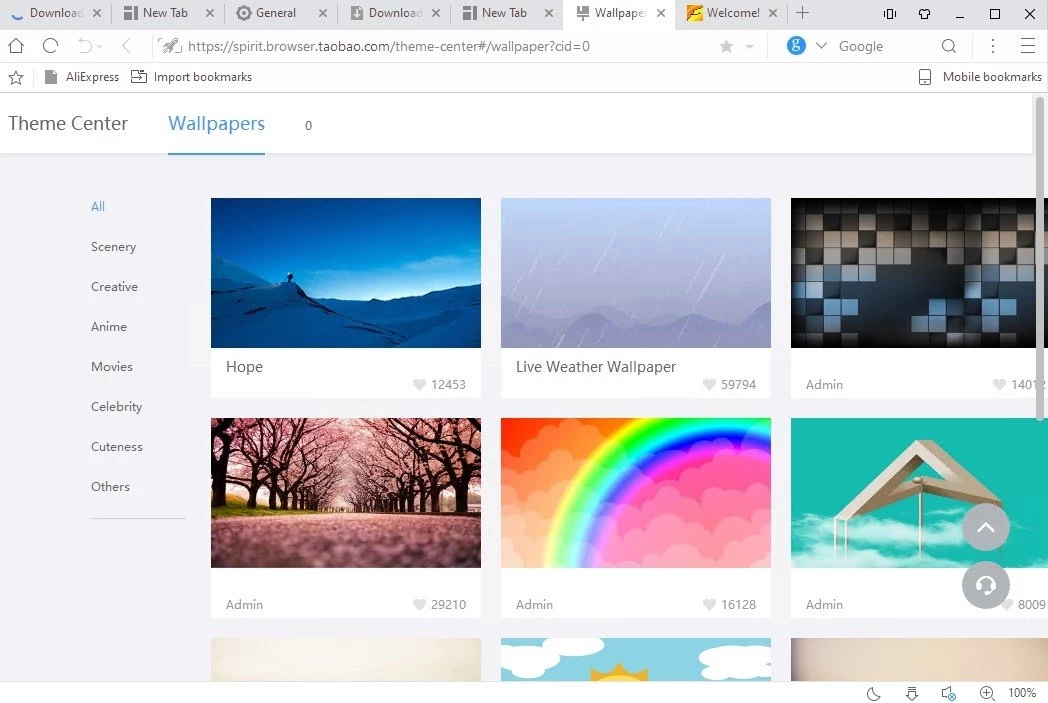Image resolution: width=1048 pixels, height=703 pixels.
Task: Click the magnifier search icon beside Google
Action: point(949,46)
